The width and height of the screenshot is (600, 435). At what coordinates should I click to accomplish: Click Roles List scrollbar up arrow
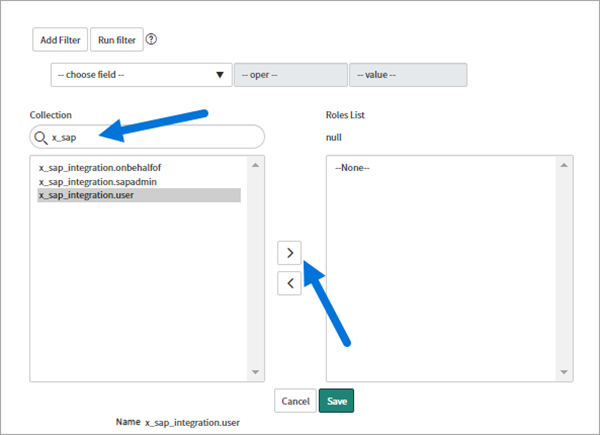point(564,165)
